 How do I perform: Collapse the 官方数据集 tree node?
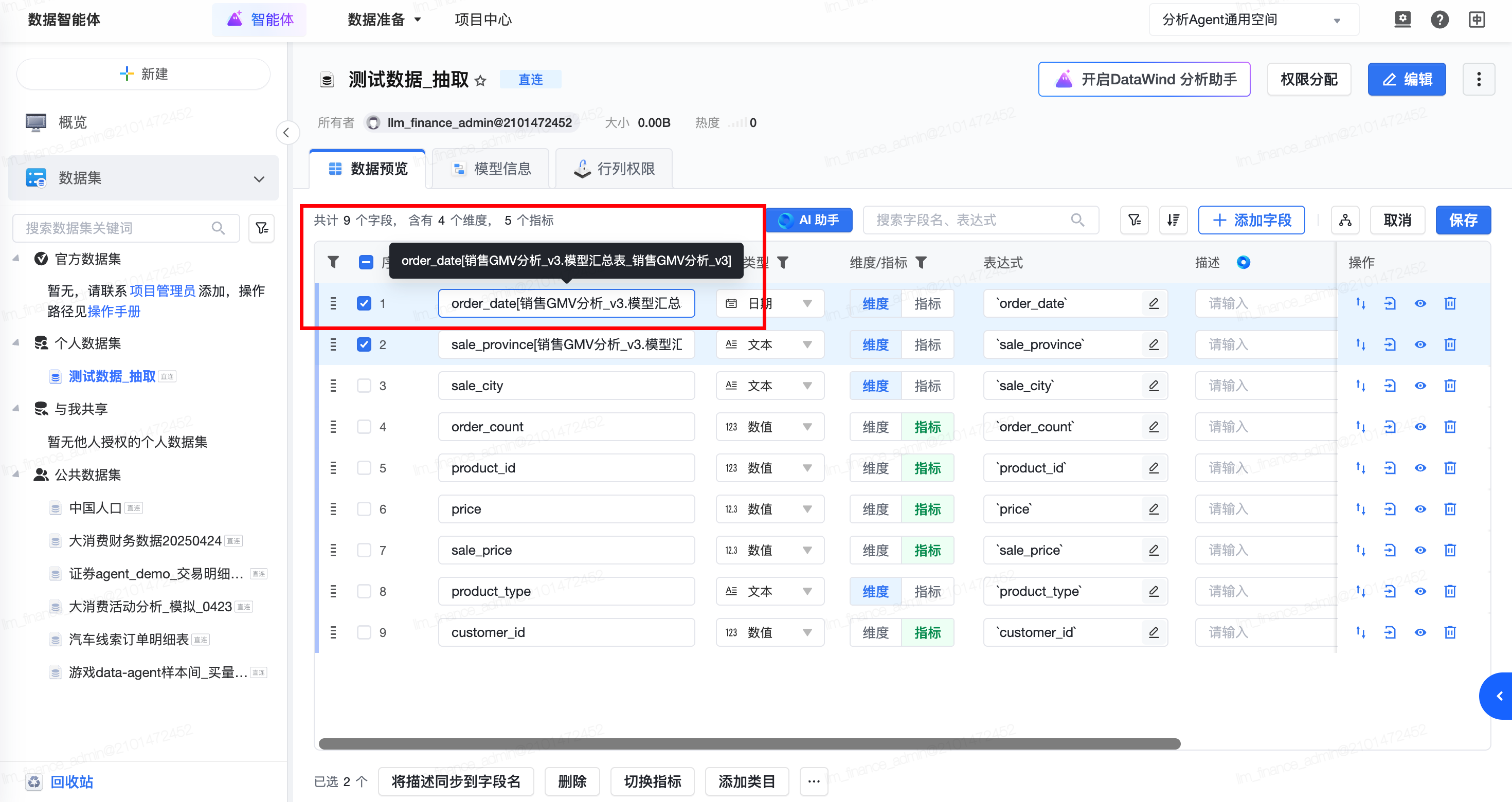[16, 259]
